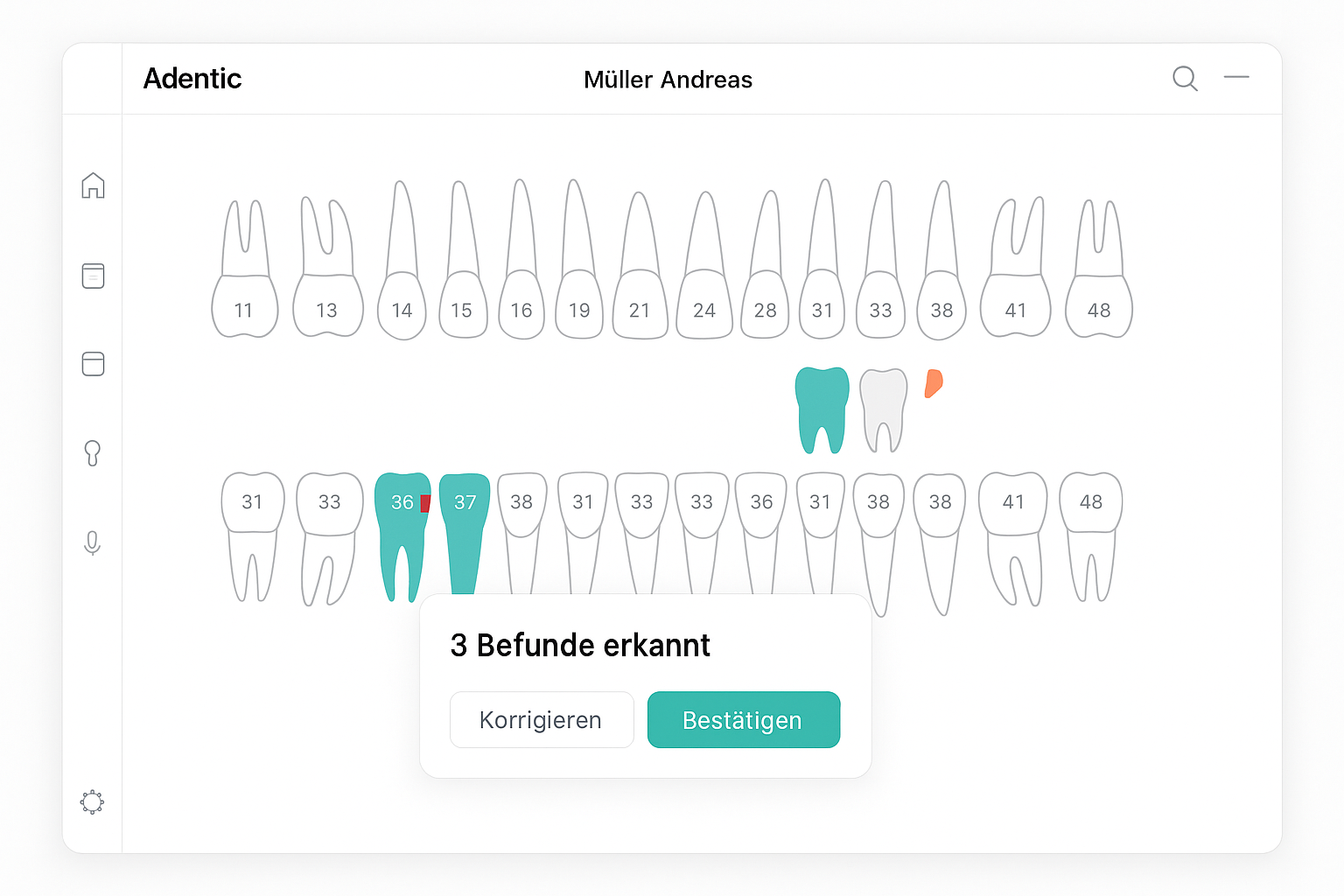Activate the microphone icon in sidebar
This screenshot has width=1344, height=896.
pos(92,543)
